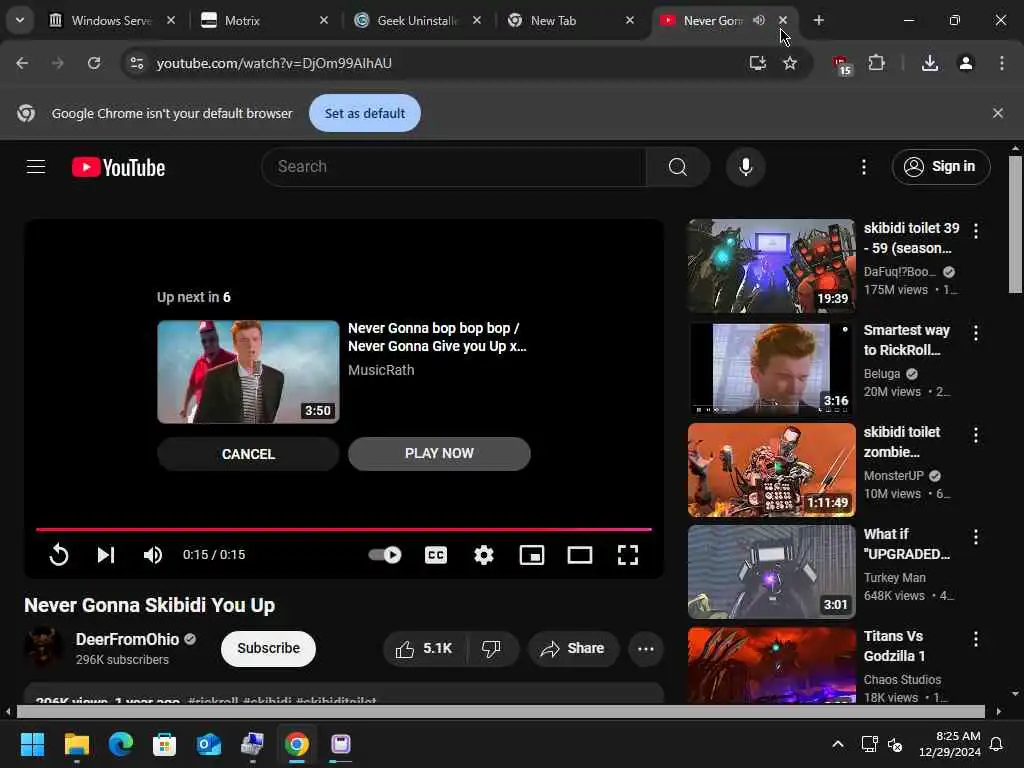The height and width of the screenshot is (768, 1024).
Task: Open DeerFromOhio channel name link
Action: coord(127,639)
